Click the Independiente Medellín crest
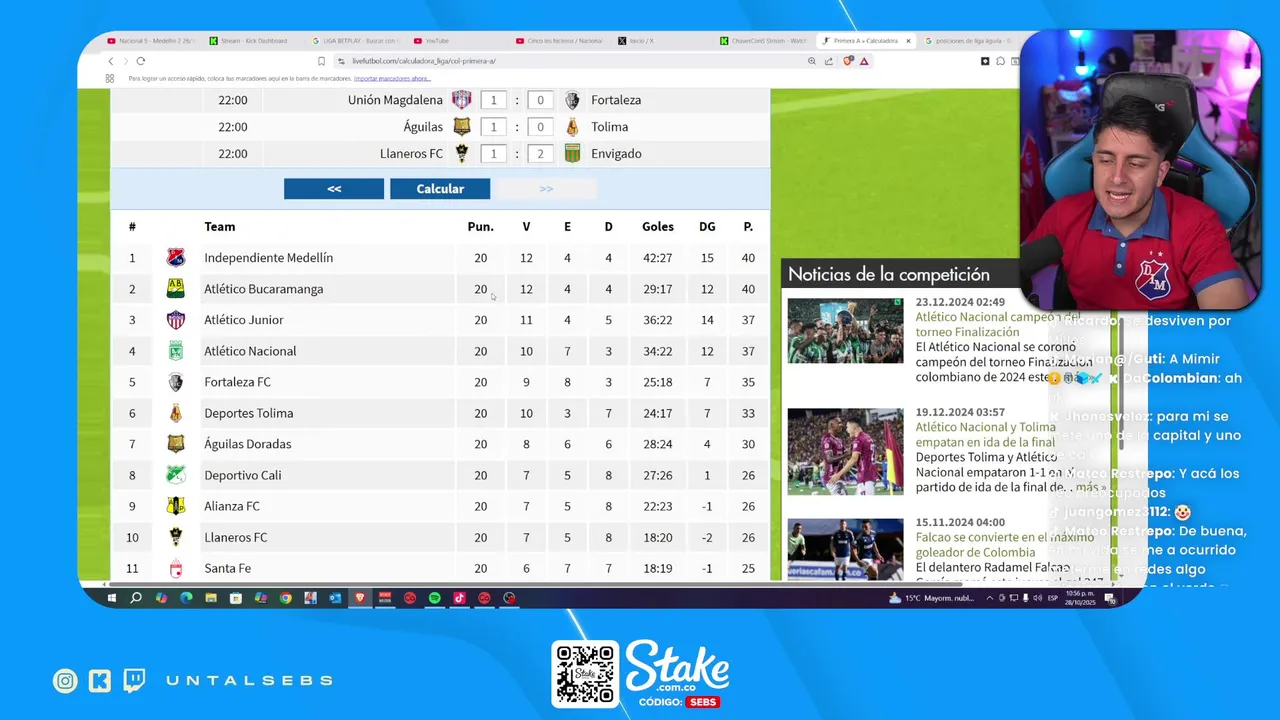Viewport: 1280px width, 720px height. (176, 258)
